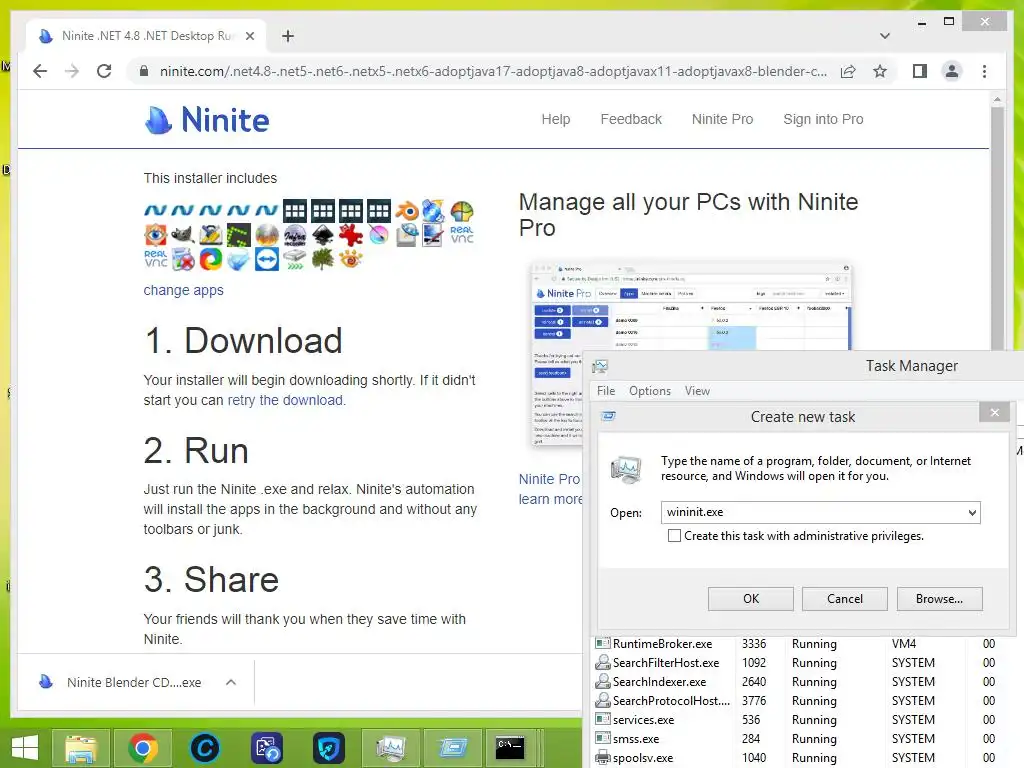Viewport: 1024px width, 768px height.
Task: Go to Ninite Pro header link
Action: tap(722, 119)
